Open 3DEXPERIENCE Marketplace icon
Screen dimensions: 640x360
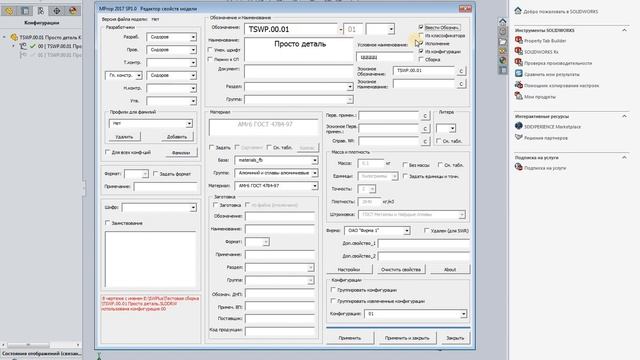(519, 126)
